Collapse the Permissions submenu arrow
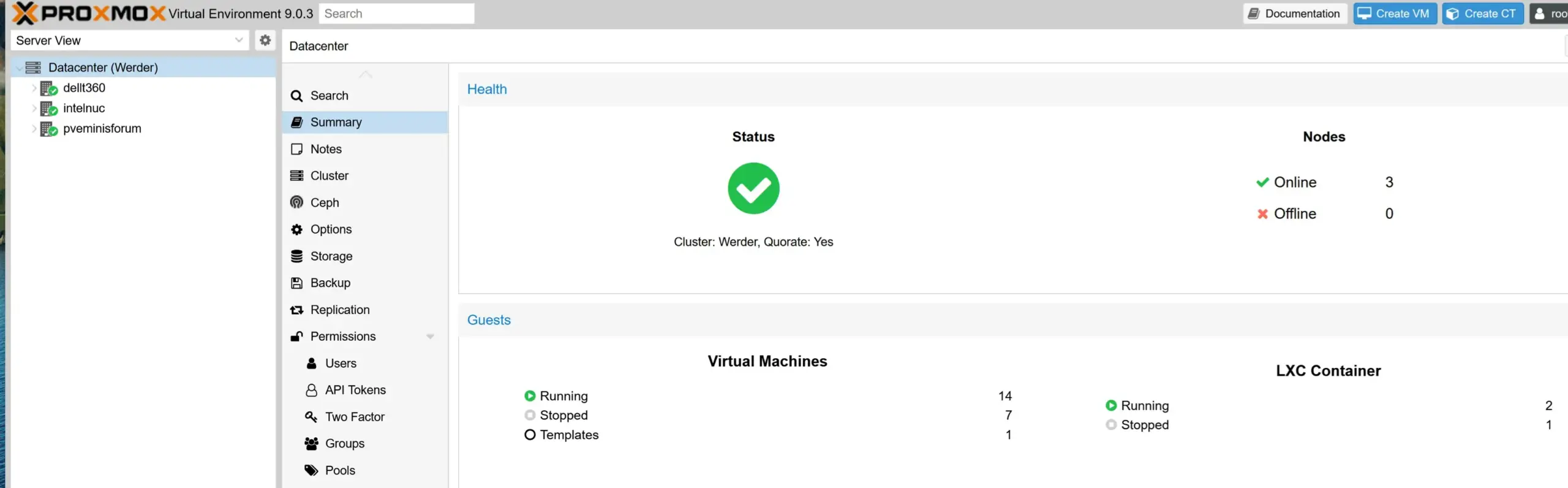The image size is (1568, 488). 430,337
